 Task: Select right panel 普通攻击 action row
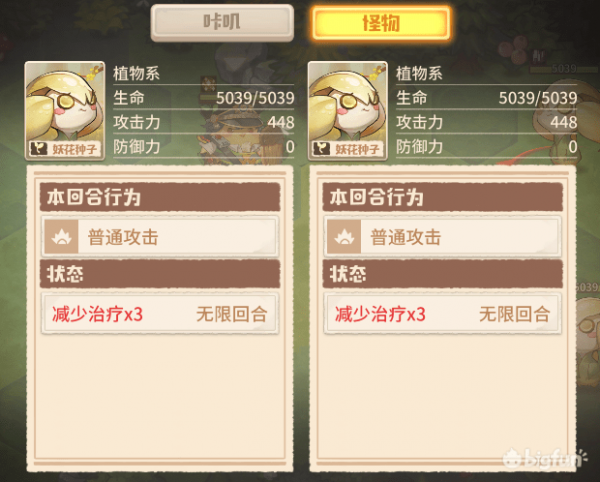pos(442,237)
